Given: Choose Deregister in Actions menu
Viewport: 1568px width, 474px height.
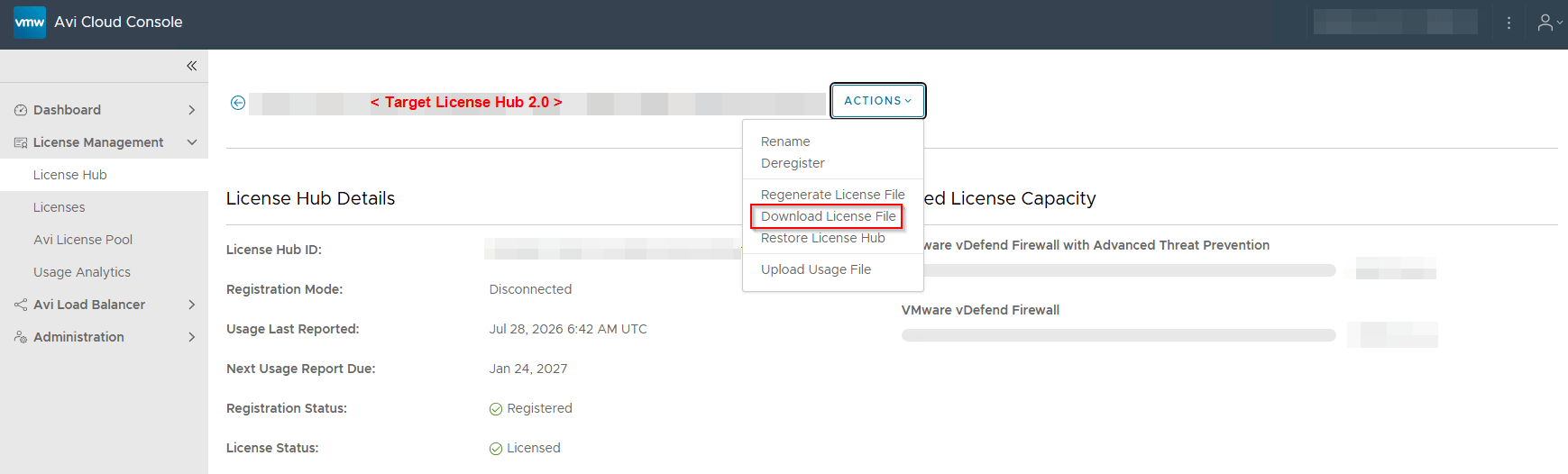Looking at the screenshot, I should pos(793,163).
